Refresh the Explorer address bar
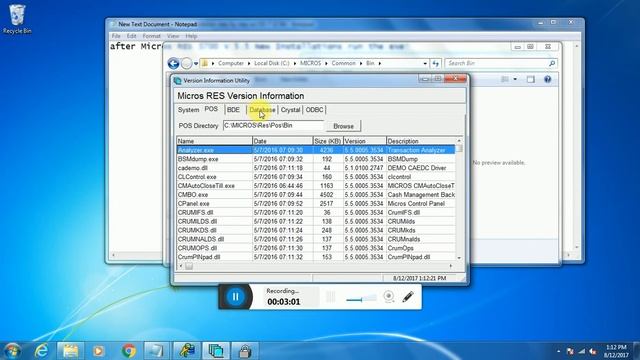 pos(436,63)
